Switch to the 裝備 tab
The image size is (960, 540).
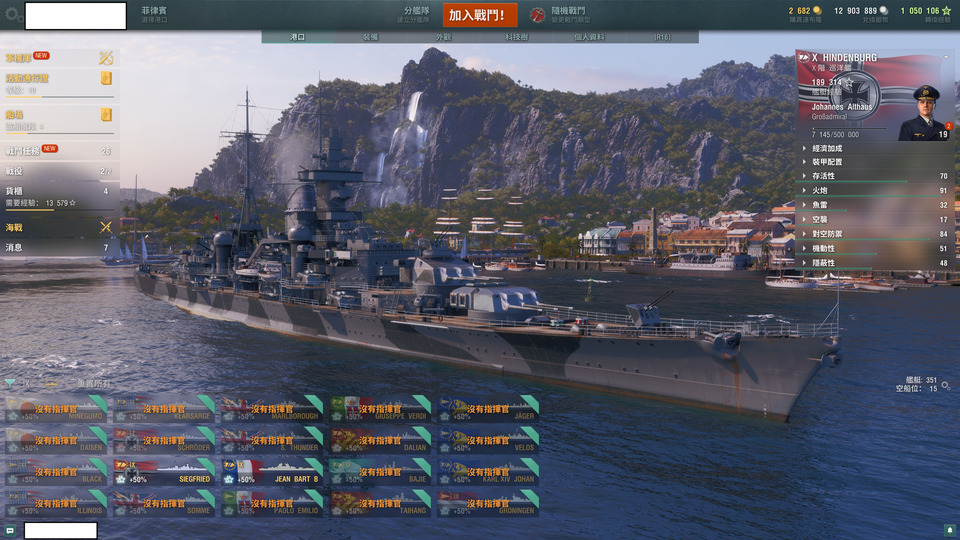pos(370,37)
